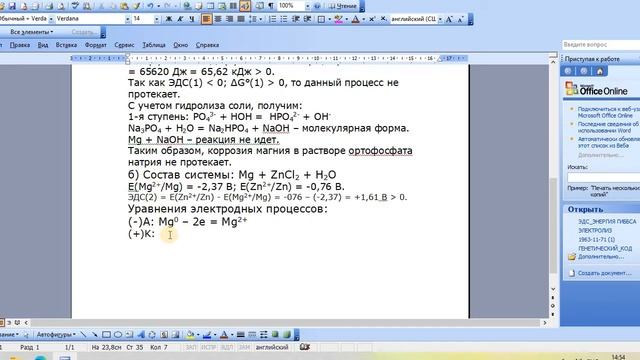This screenshot has width=640, height=360.
Task: Open the style dropdown showing Обычный + Verda
Action: coord(51,19)
